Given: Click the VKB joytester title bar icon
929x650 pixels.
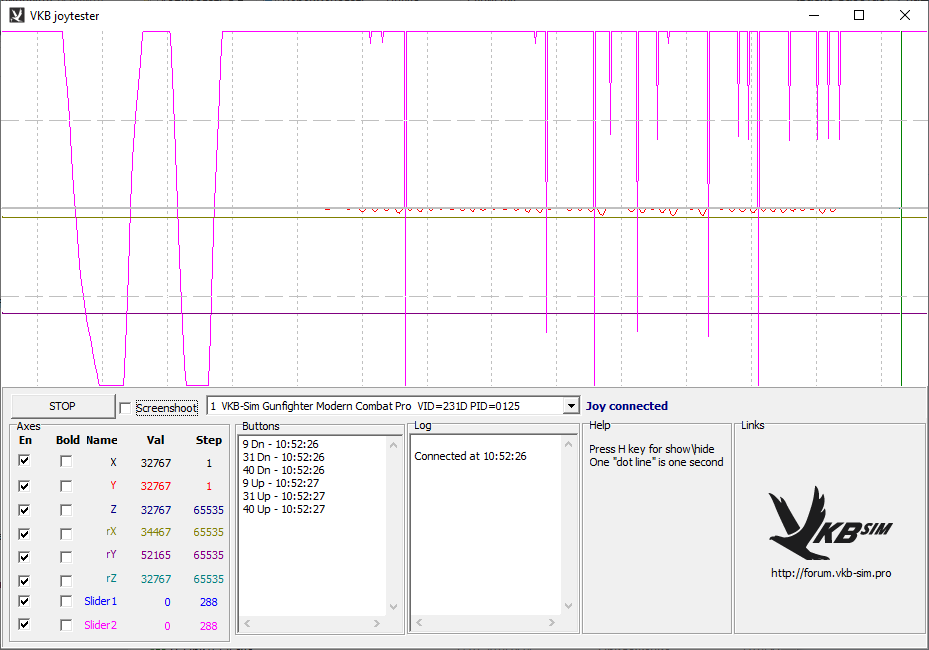Looking at the screenshot, I should pyautogui.click(x=17, y=15).
